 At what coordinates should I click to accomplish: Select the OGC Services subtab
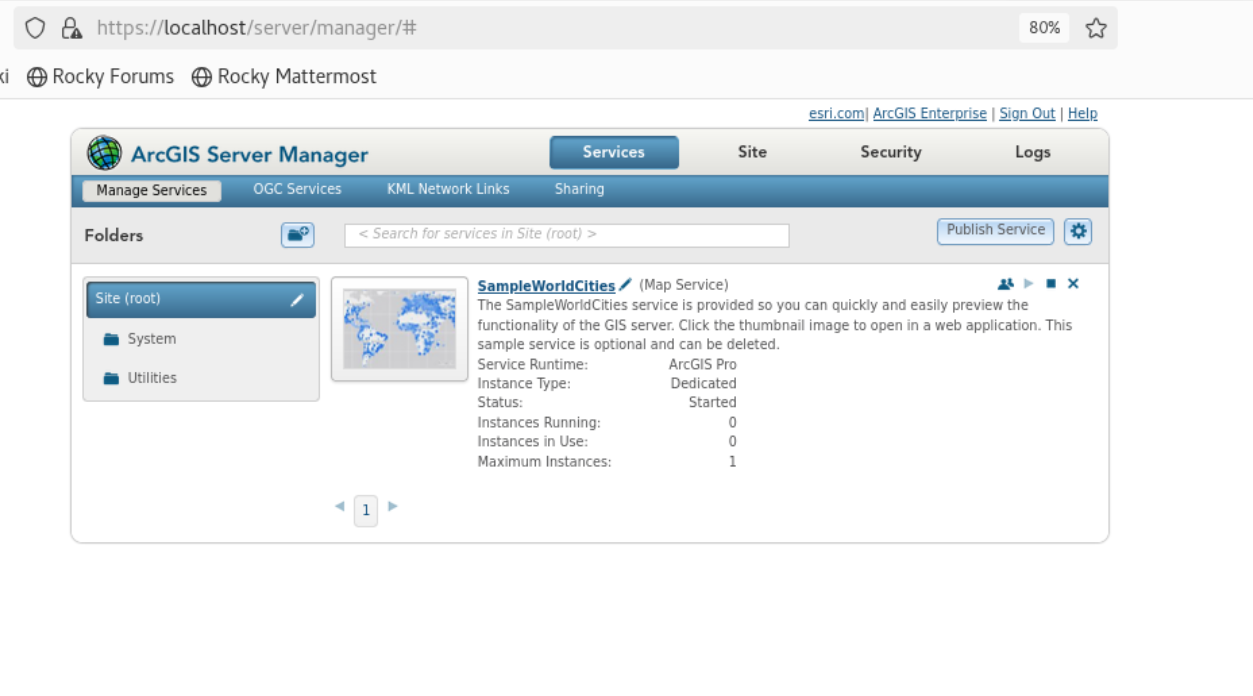pos(297,189)
